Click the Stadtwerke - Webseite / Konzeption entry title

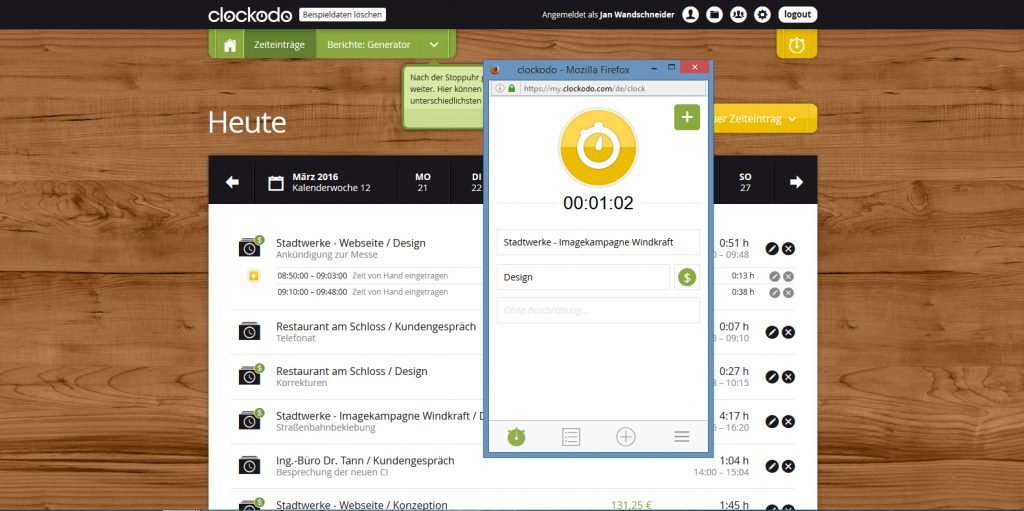[362, 505]
